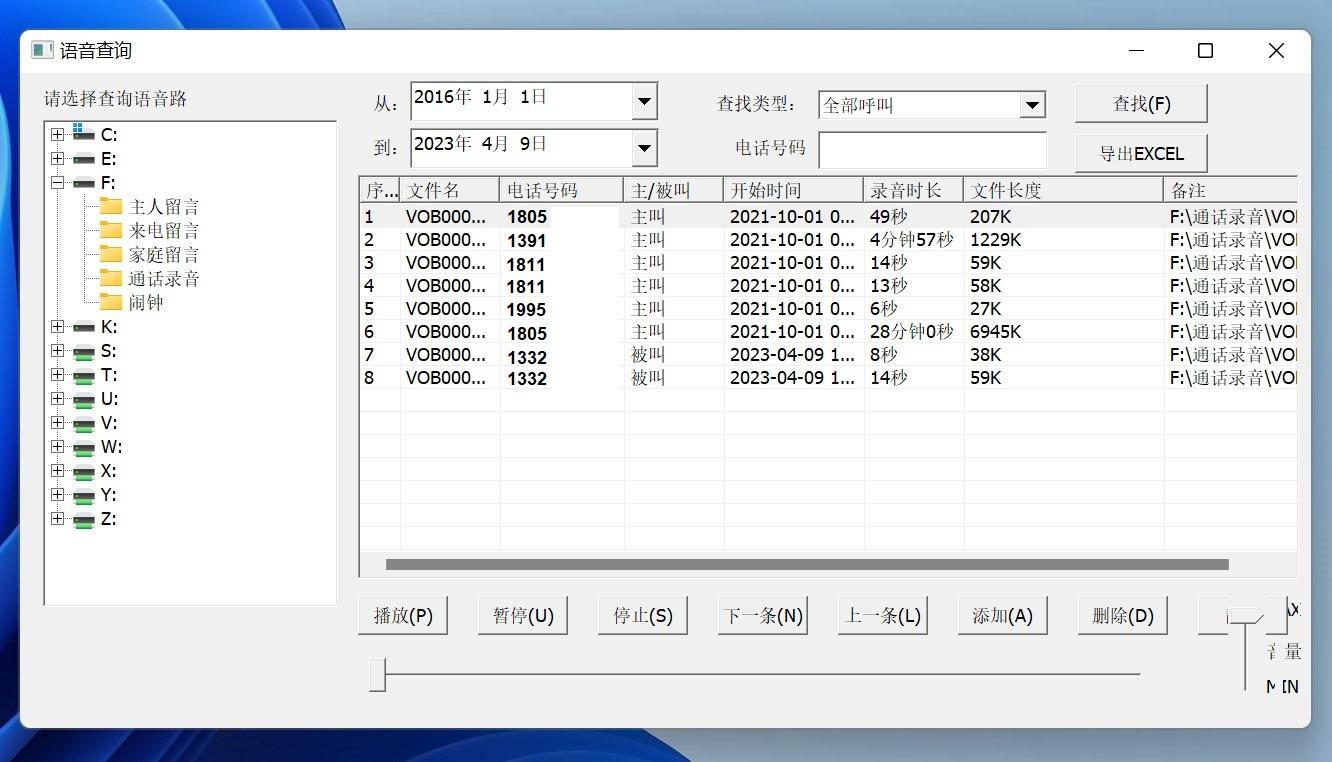Screen dimensions: 1332x762
Task: Click the C: drive icon
Action: (83, 133)
